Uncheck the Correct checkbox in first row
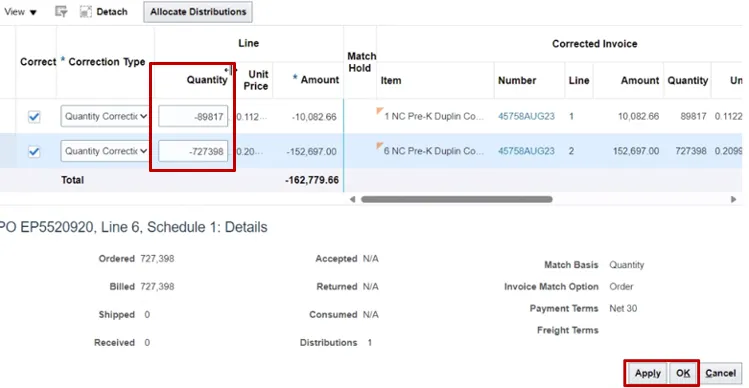 click(x=34, y=117)
